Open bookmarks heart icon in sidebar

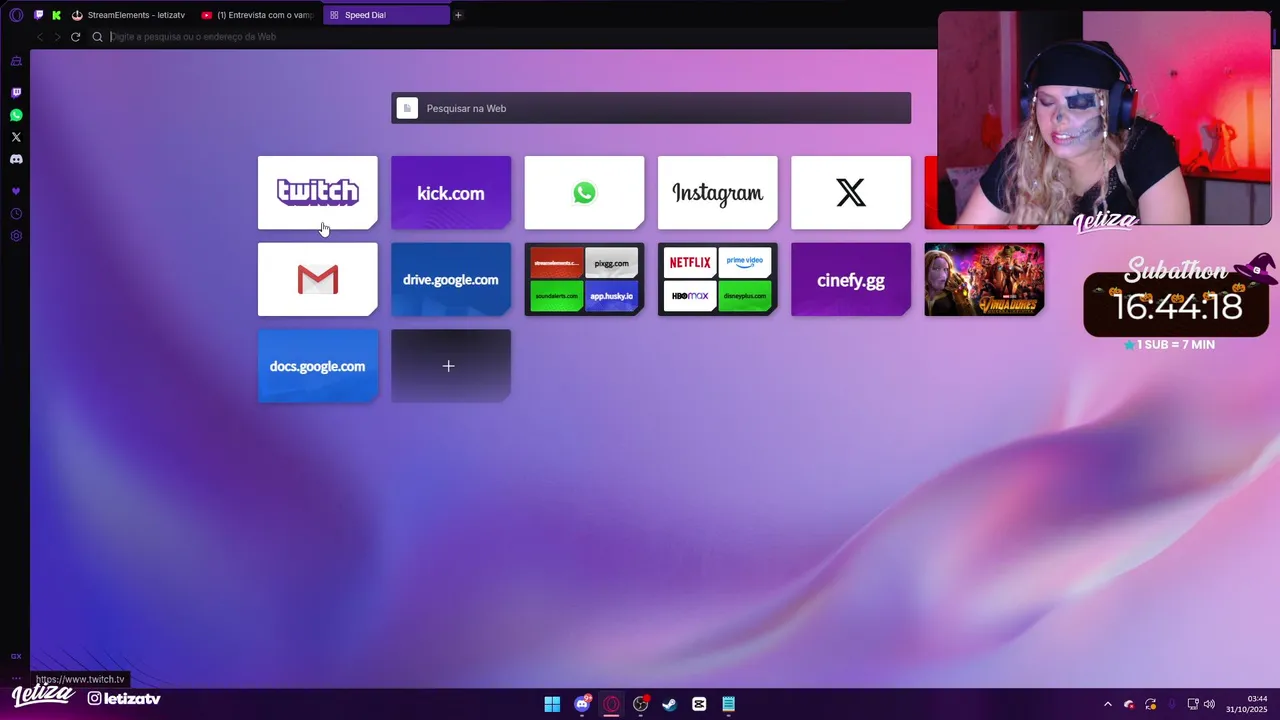pyautogui.click(x=16, y=191)
